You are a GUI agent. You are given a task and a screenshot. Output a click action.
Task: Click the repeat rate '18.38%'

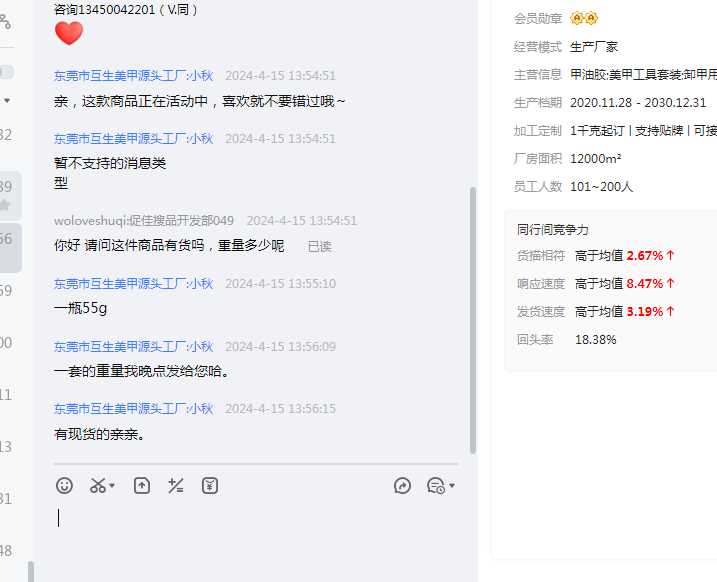click(595, 340)
